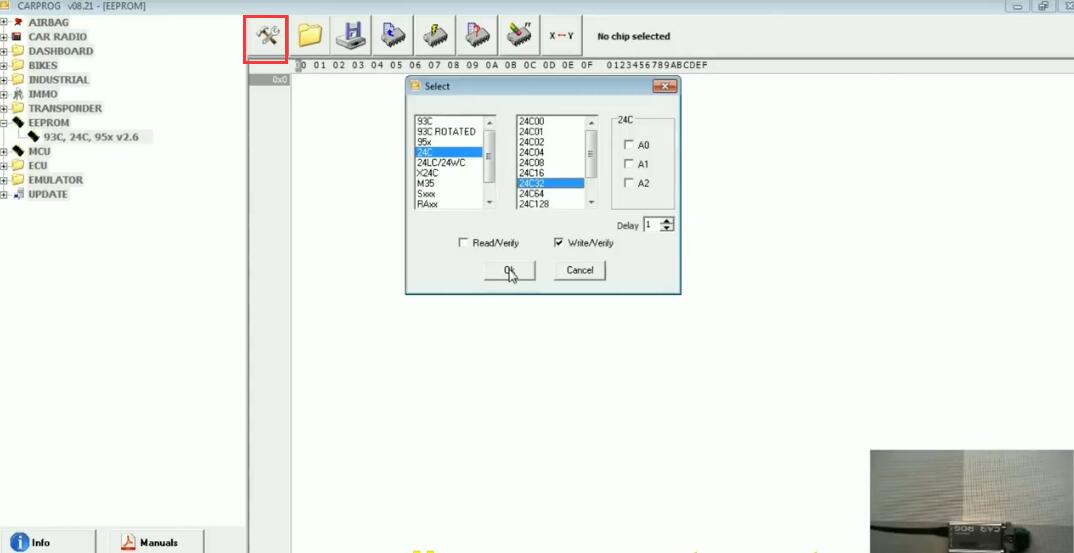Expand the TRANSPONDER tree node

pos(4,108)
